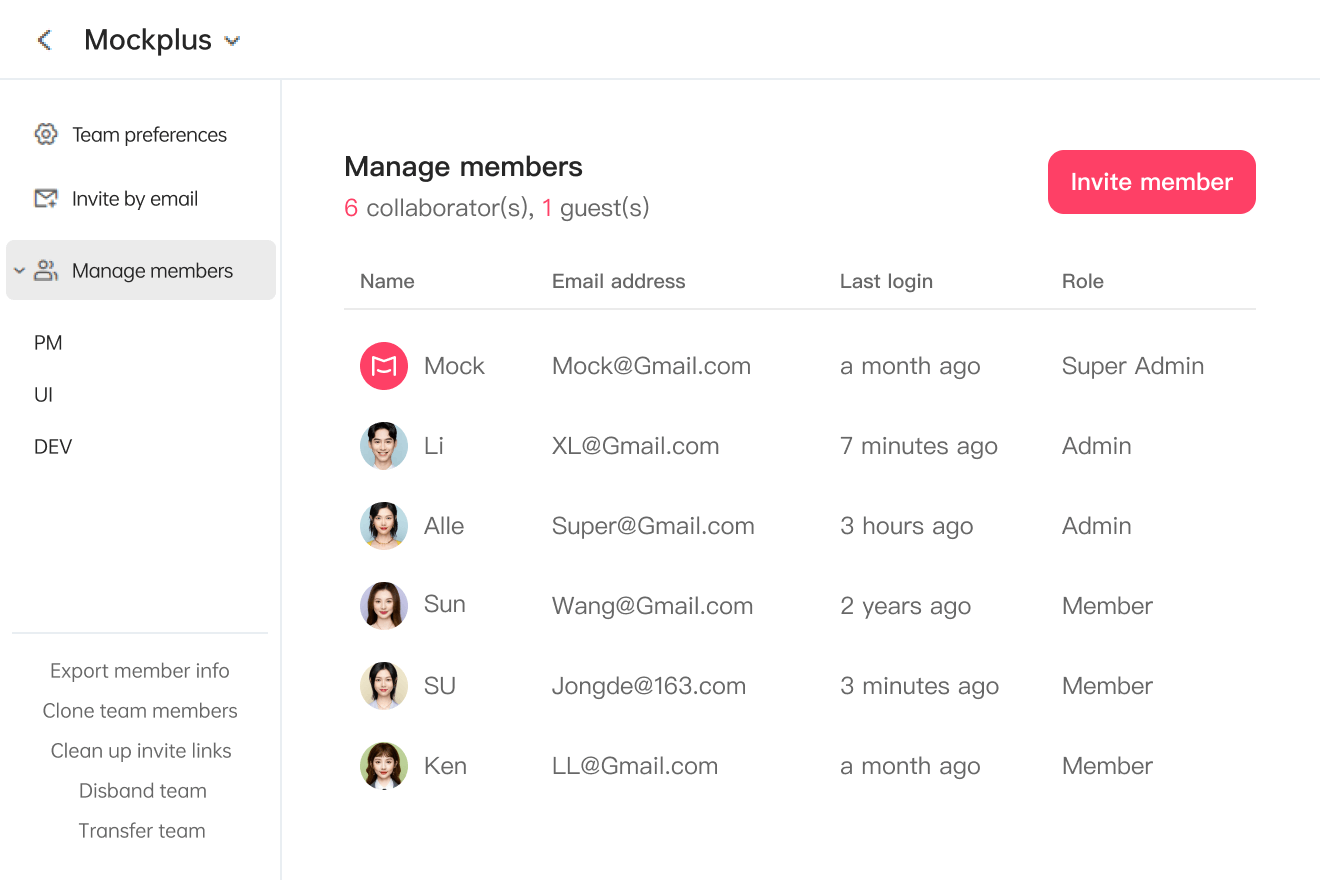Click Clean up invite links
This screenshot has width=1320, height=880.
(141, 751)
